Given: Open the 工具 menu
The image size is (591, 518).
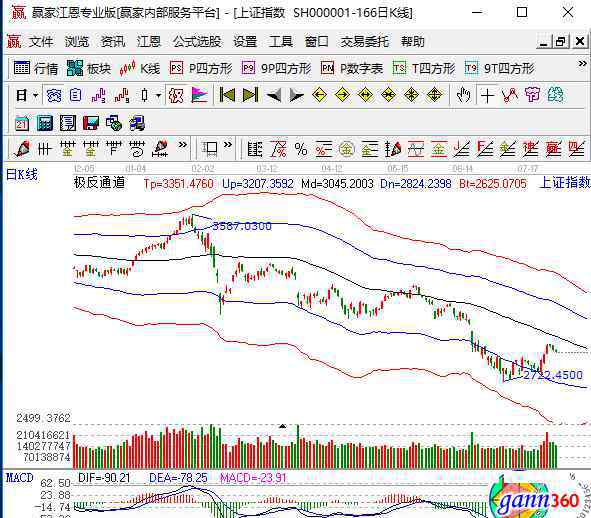Looking at the screenshot, I should coord(280,41).
